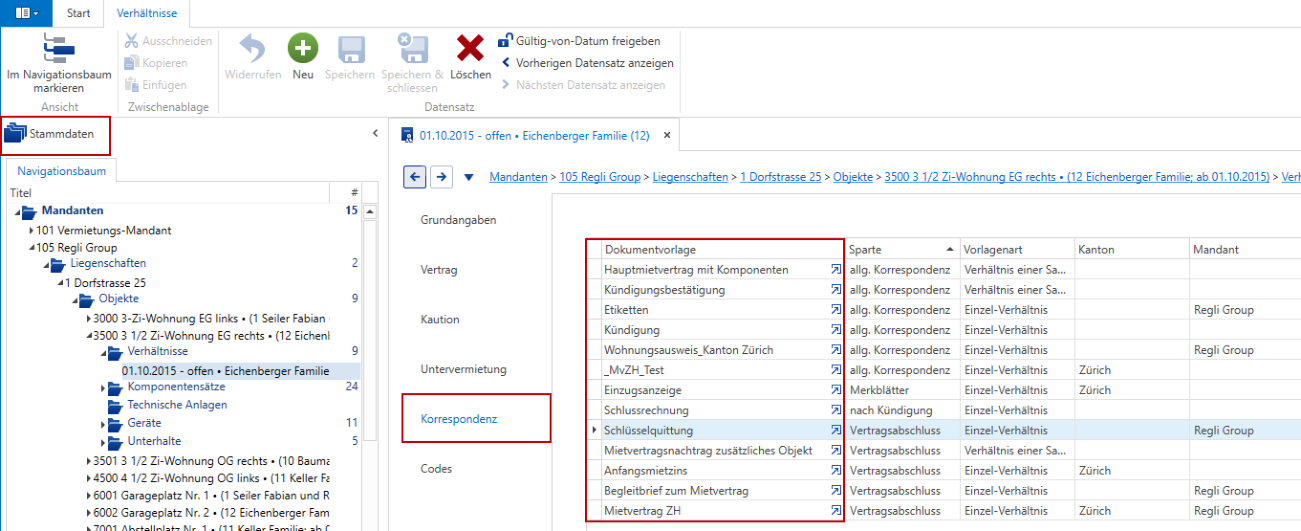Click the Speichern disk icon
The width and height of the screenshot is (1301, 531).
(x=350, y=49)
